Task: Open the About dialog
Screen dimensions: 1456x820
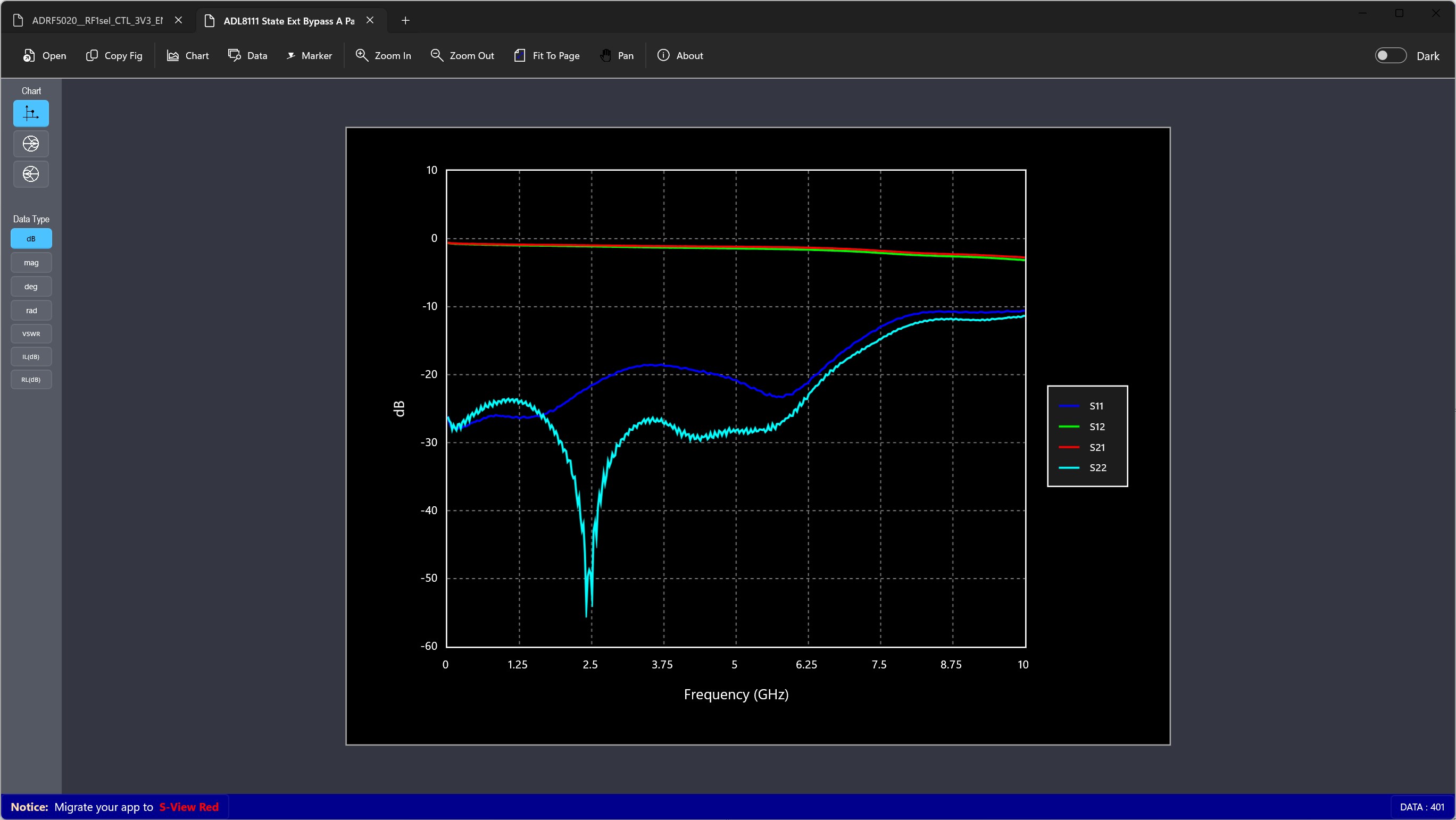Action: click(x=680, y=55)
